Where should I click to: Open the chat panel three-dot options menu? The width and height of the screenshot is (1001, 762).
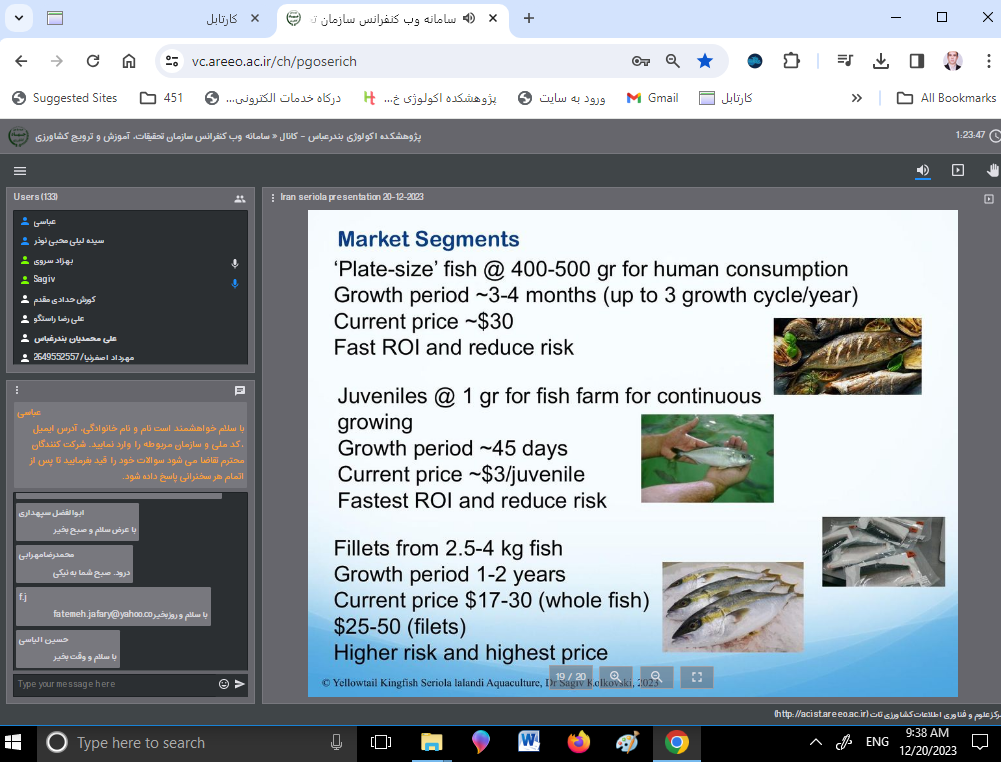(x=17, y=390)
